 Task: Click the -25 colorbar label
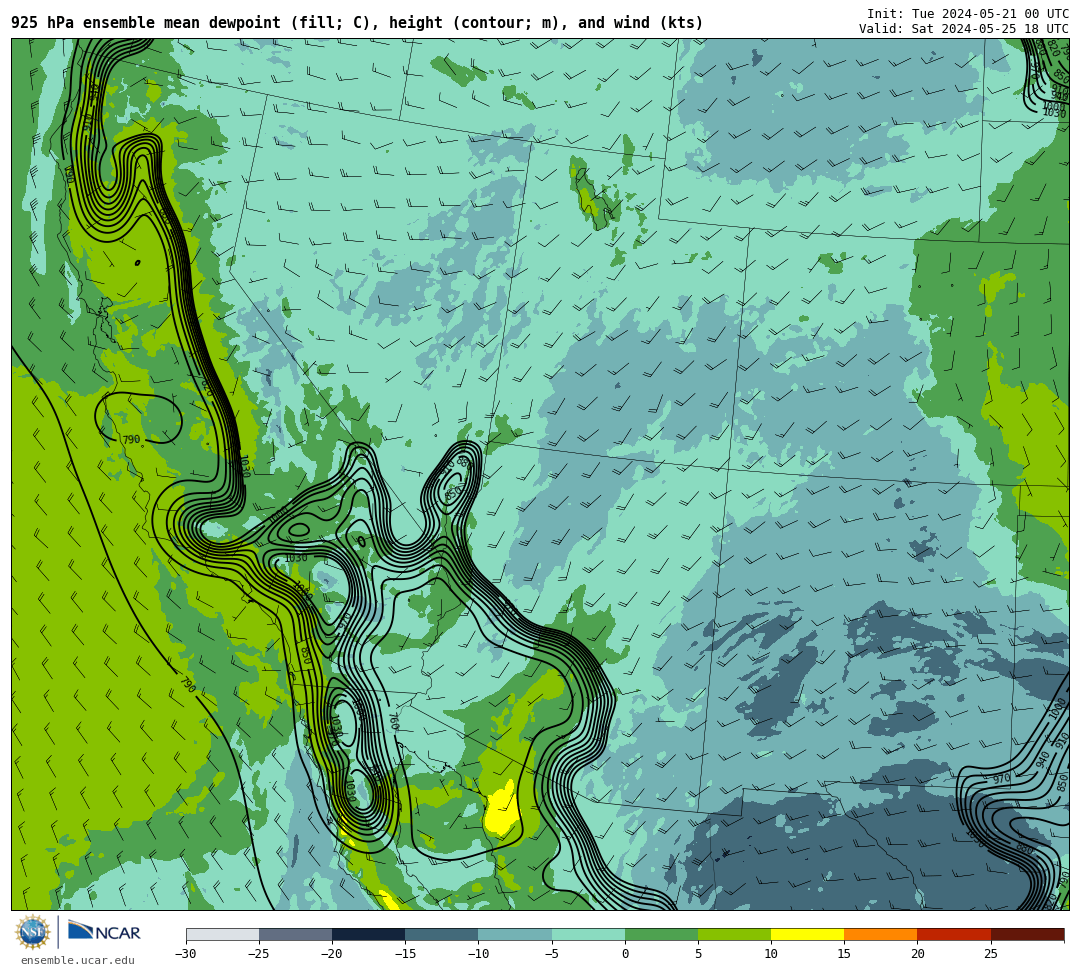click(258, 954)
